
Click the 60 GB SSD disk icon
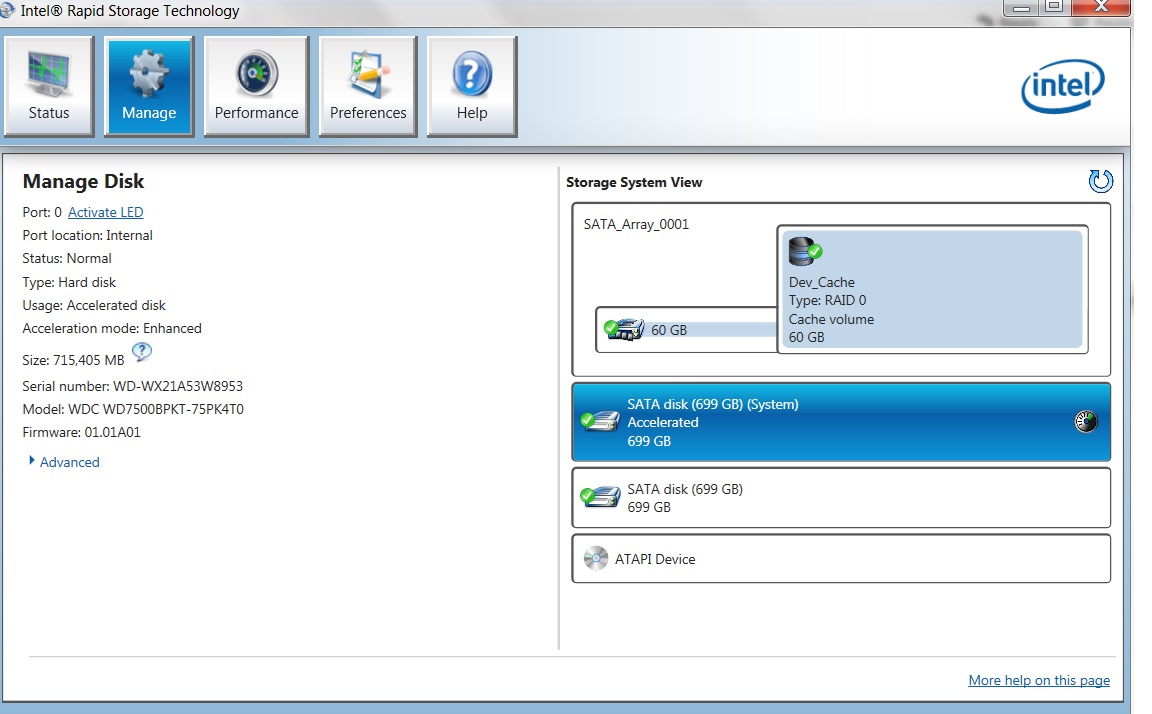click(x=624, y=330)
